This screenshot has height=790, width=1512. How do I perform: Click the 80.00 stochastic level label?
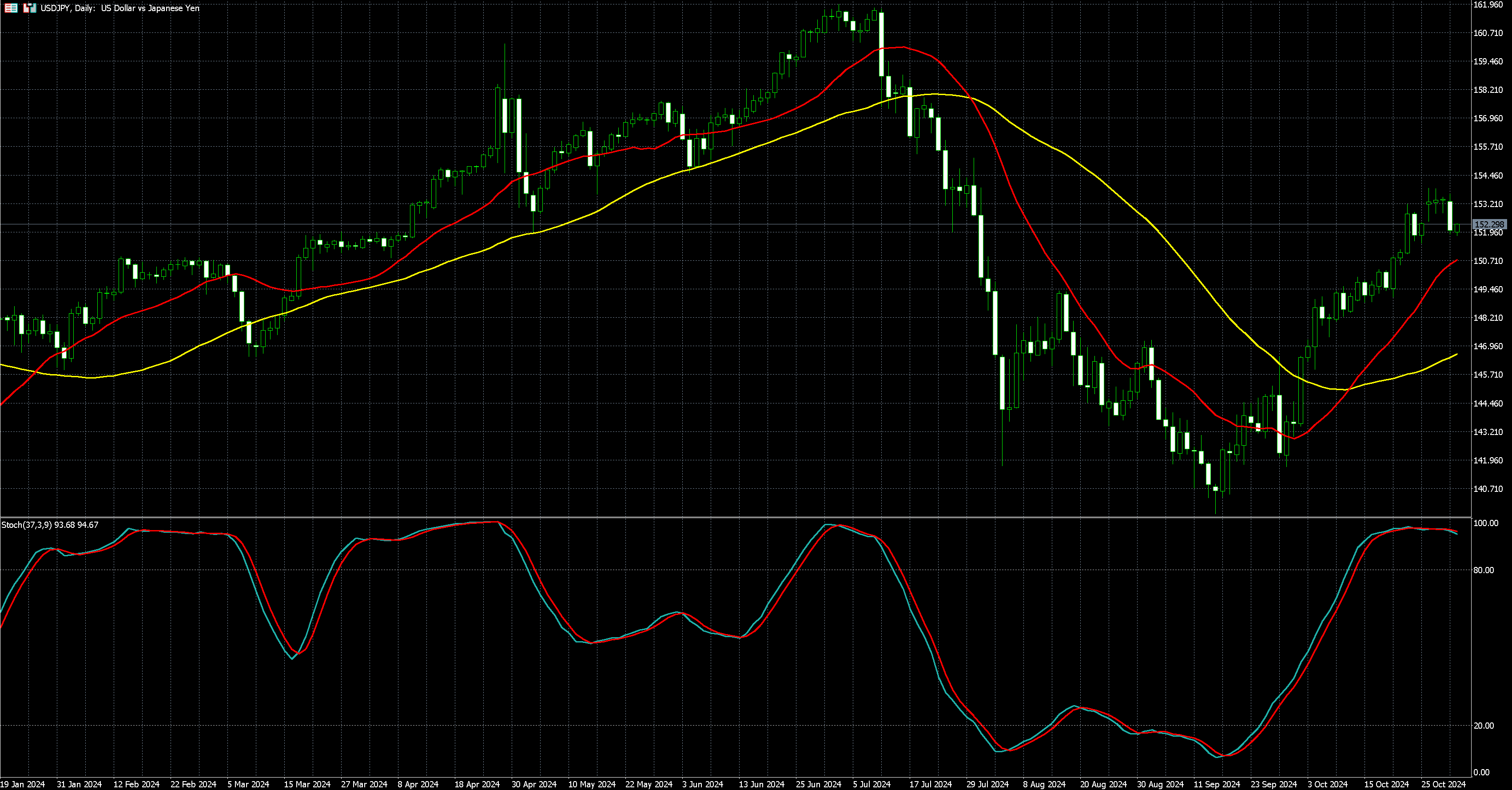1484,570
